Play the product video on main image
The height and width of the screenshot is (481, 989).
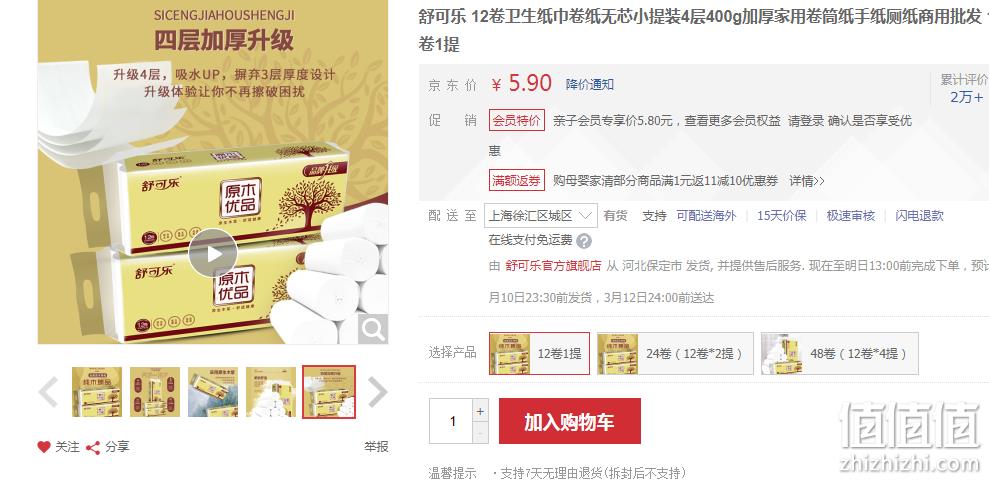(x=213, y=253)
